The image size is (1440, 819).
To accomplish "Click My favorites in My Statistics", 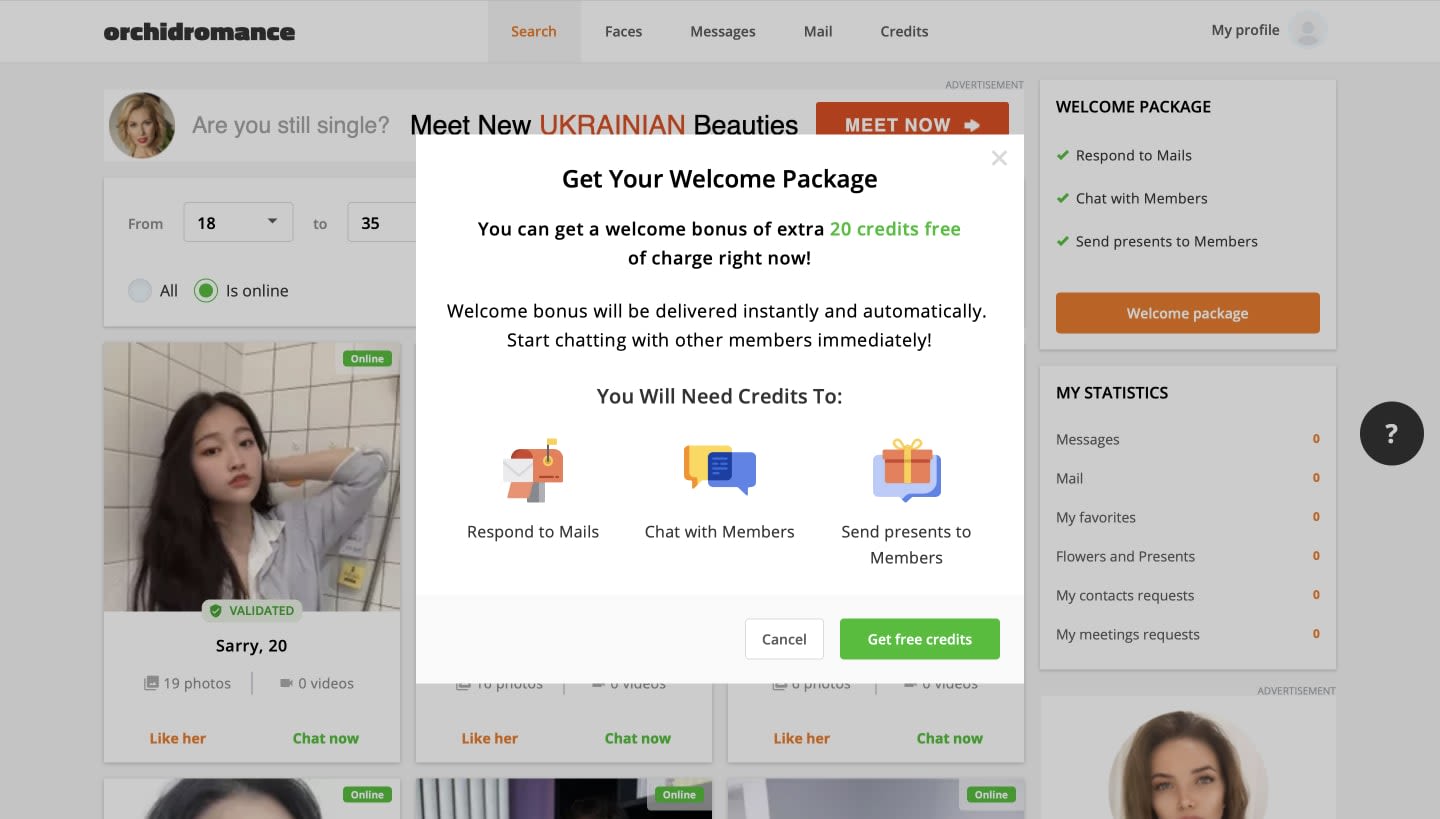I will (x=1096, y=517).
